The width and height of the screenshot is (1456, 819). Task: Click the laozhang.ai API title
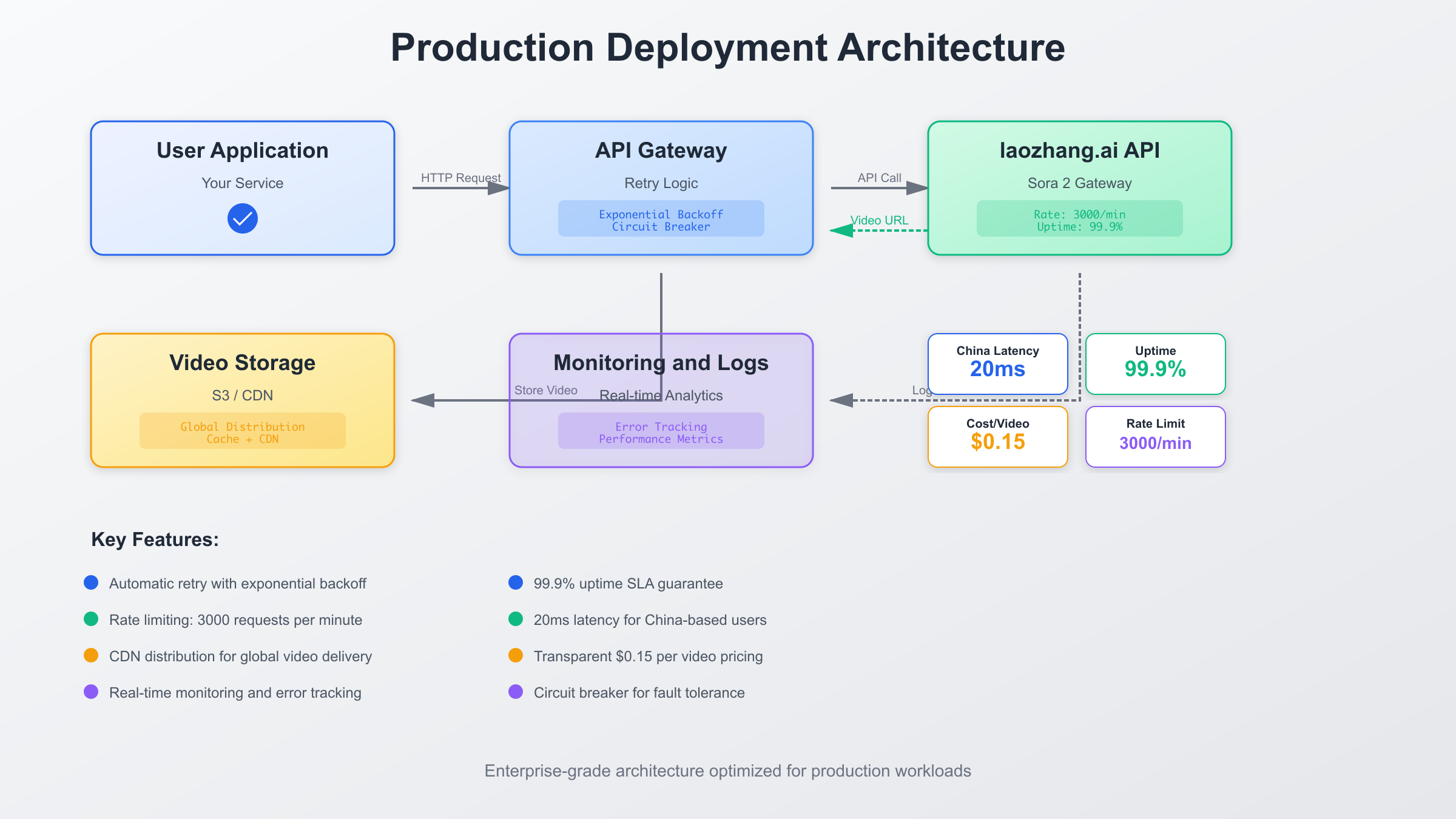(1080, 150)
